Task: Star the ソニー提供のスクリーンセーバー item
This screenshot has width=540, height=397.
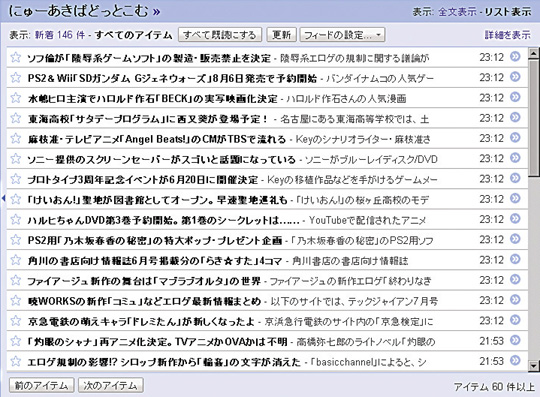Action: click(x=15, y=159)
